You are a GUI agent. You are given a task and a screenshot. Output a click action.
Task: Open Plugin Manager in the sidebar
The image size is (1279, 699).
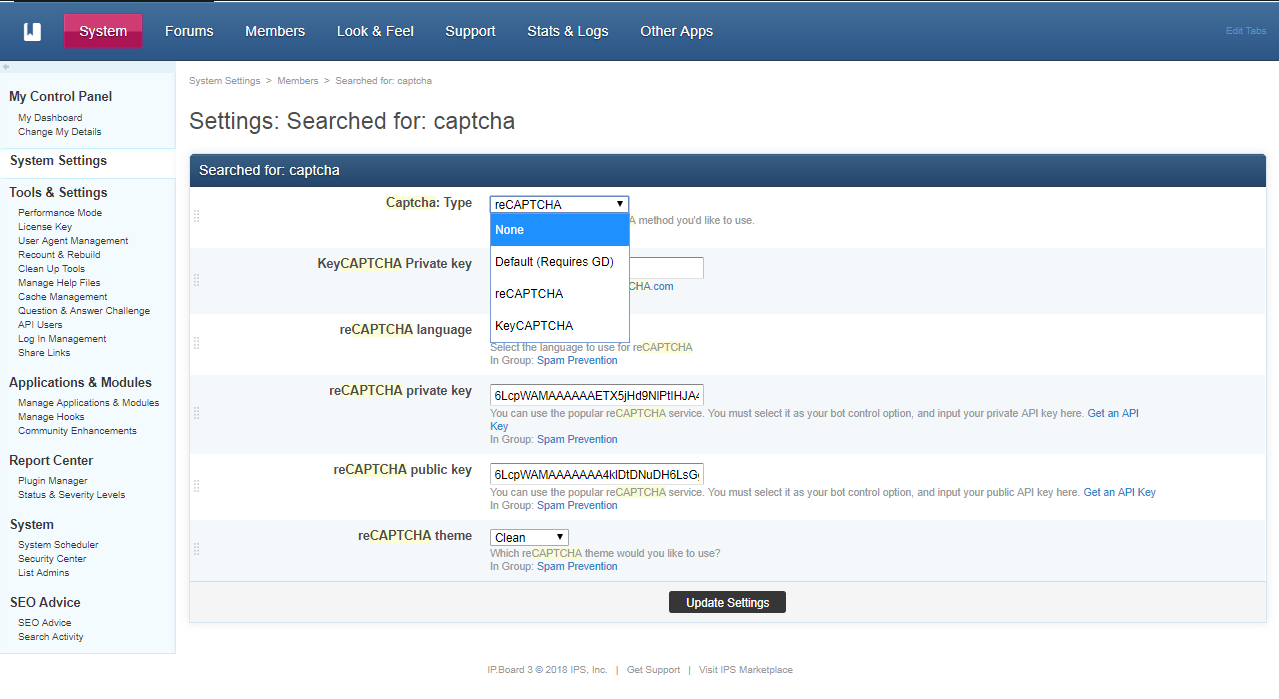coord(53,481)
